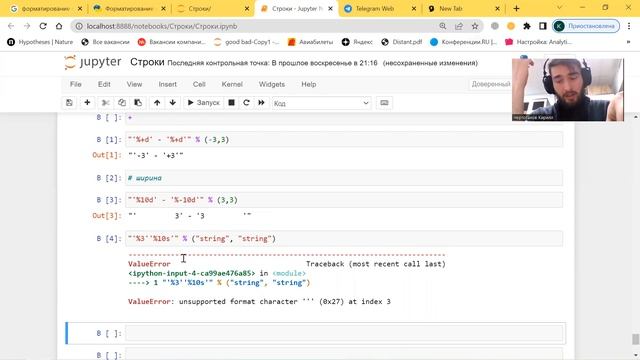
Task: Open the cell type dropdown Код
Action: coord(321,103)
